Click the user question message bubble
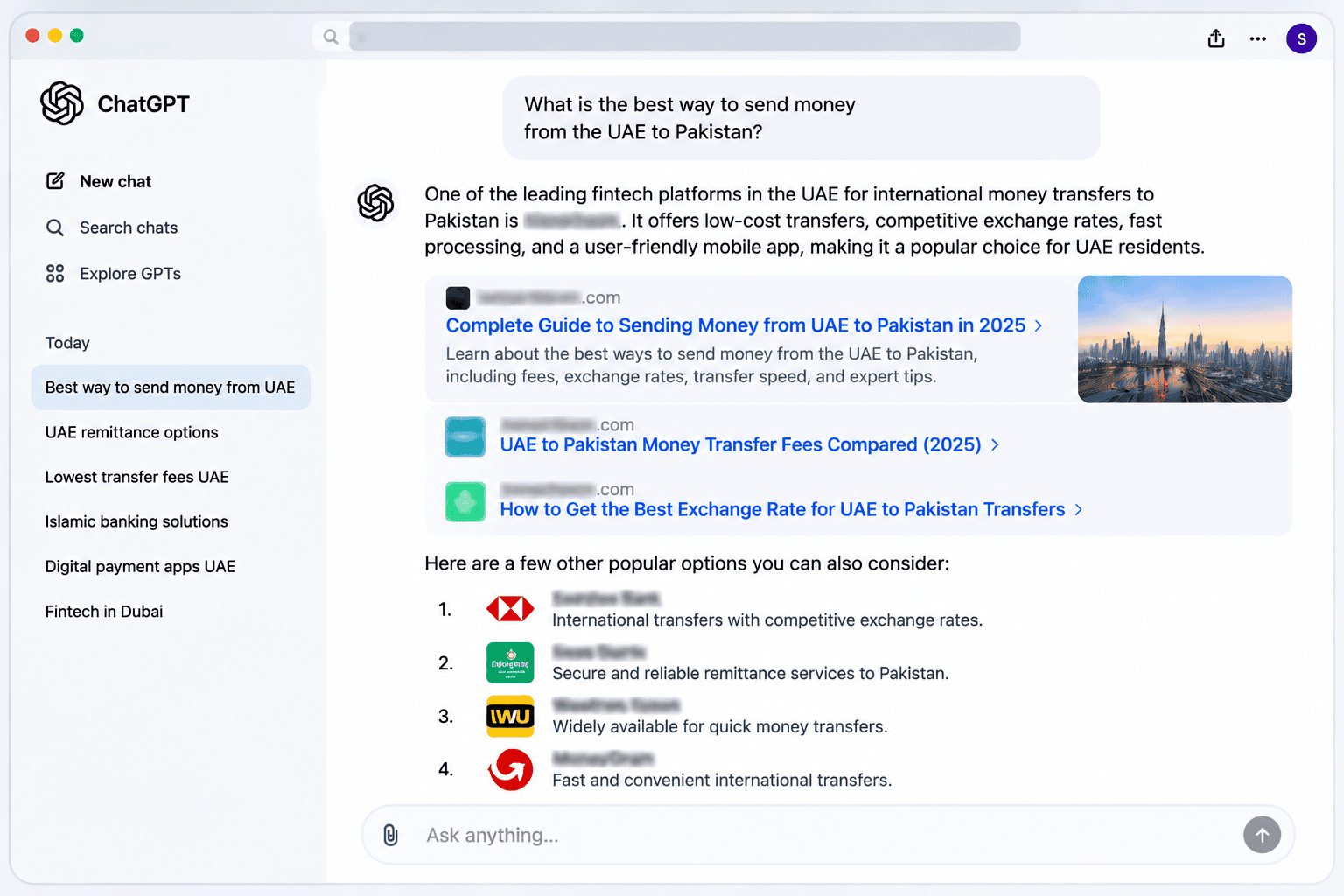 801,118
